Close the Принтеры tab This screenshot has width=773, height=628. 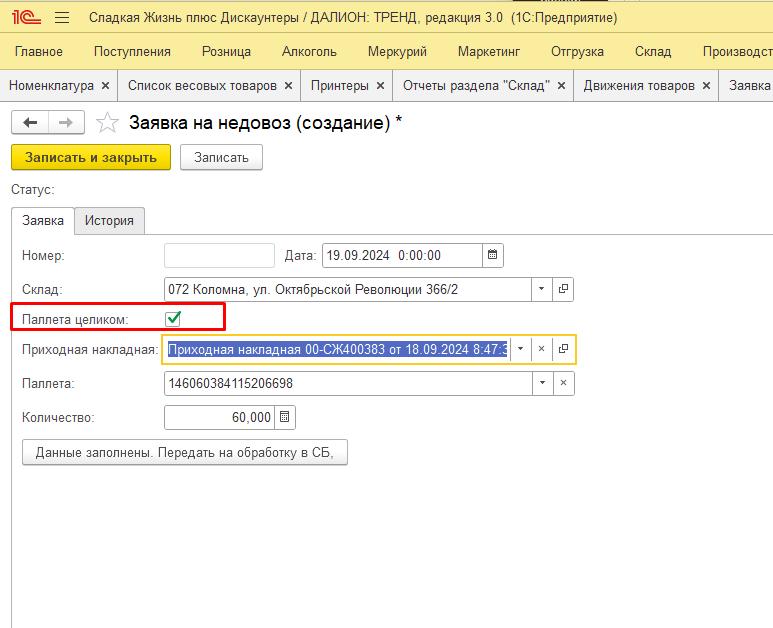coord(380,86)
